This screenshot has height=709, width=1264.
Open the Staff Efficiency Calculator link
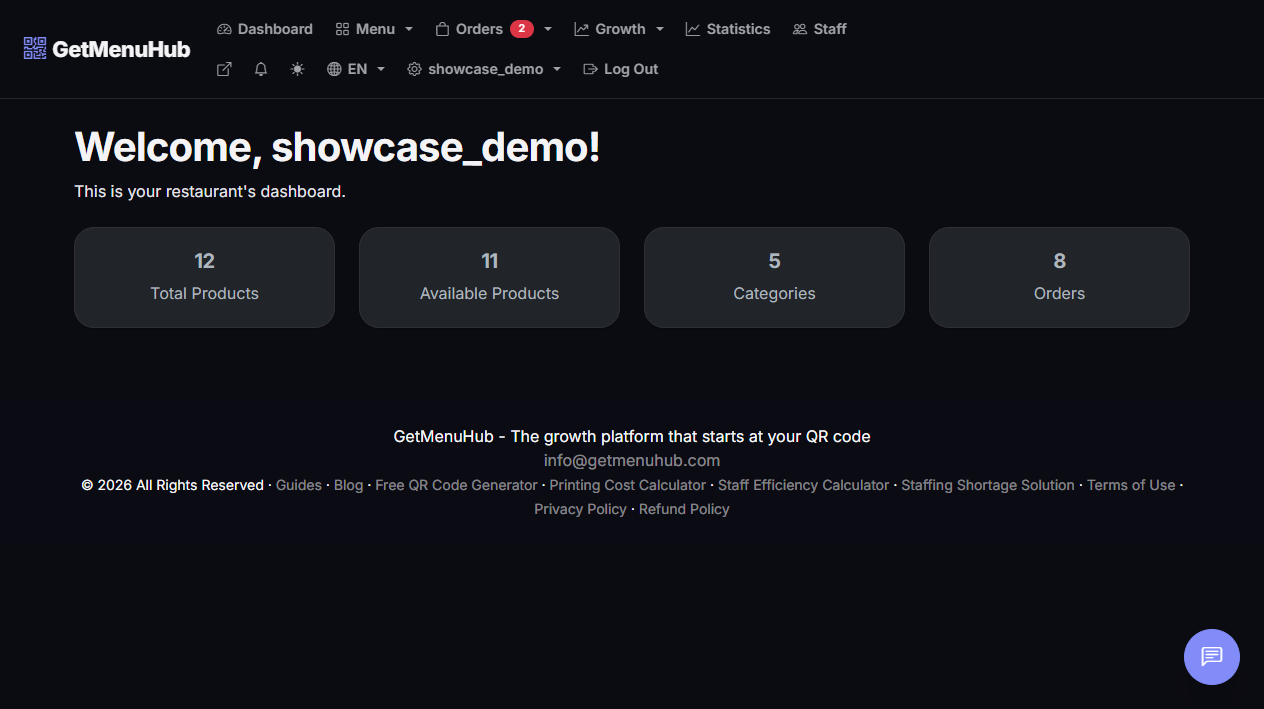click(x=804, y=485)
